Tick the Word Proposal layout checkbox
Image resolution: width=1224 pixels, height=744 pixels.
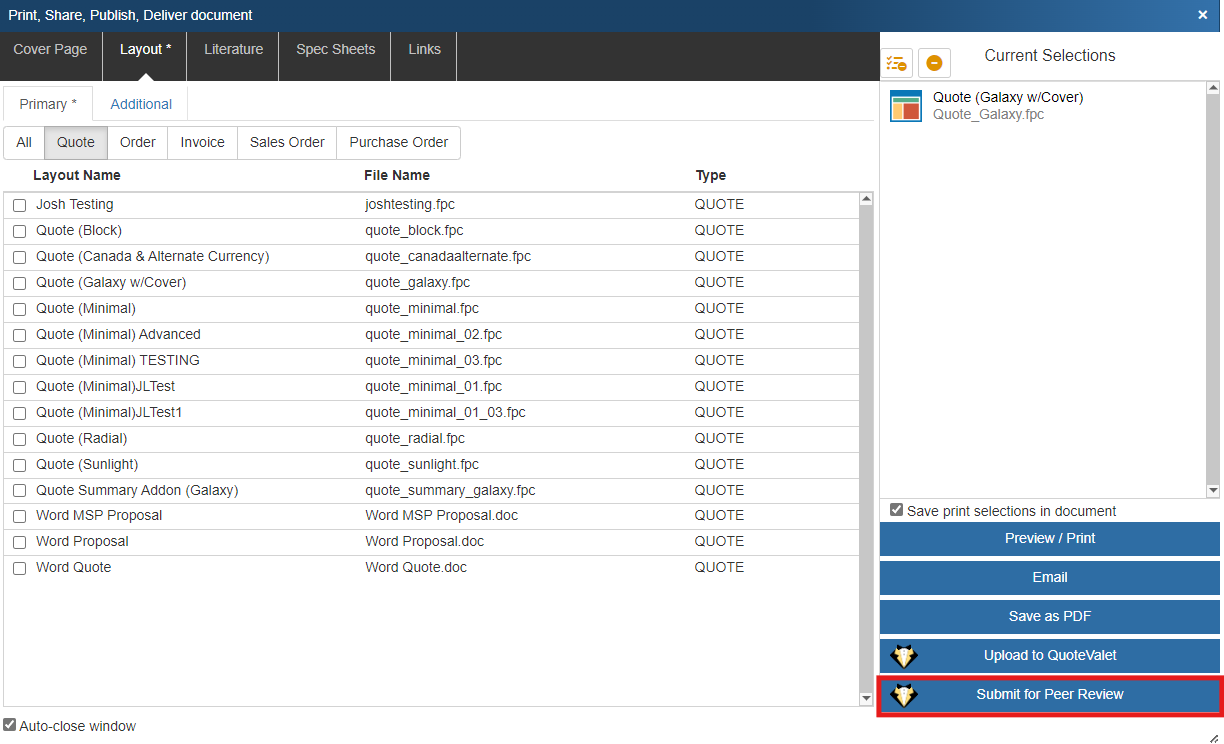(19, 542)
